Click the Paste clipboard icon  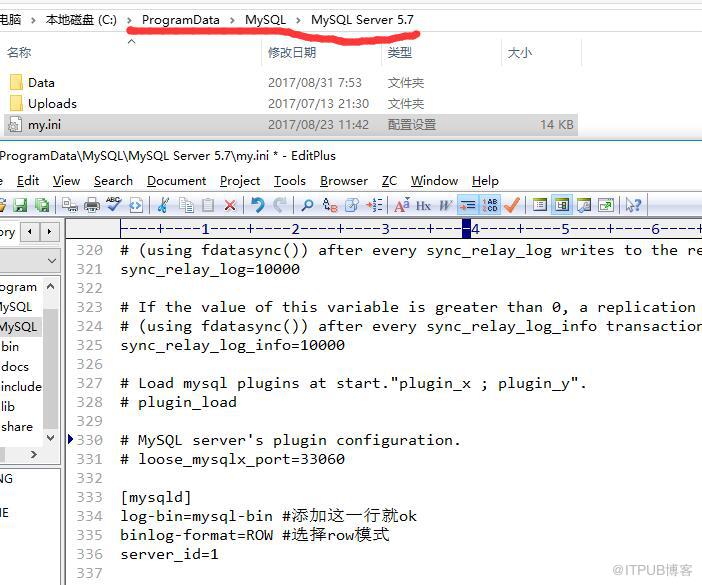[x=208, y=205]
